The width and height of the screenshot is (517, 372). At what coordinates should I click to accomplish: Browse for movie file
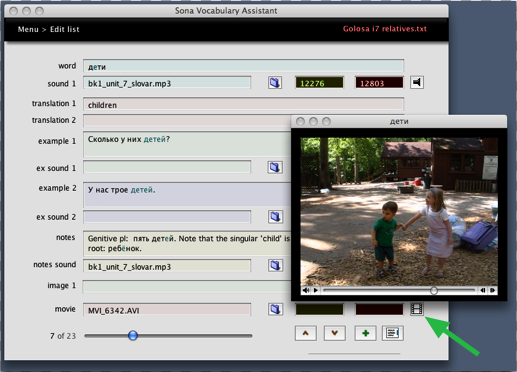tap(275, 309)
